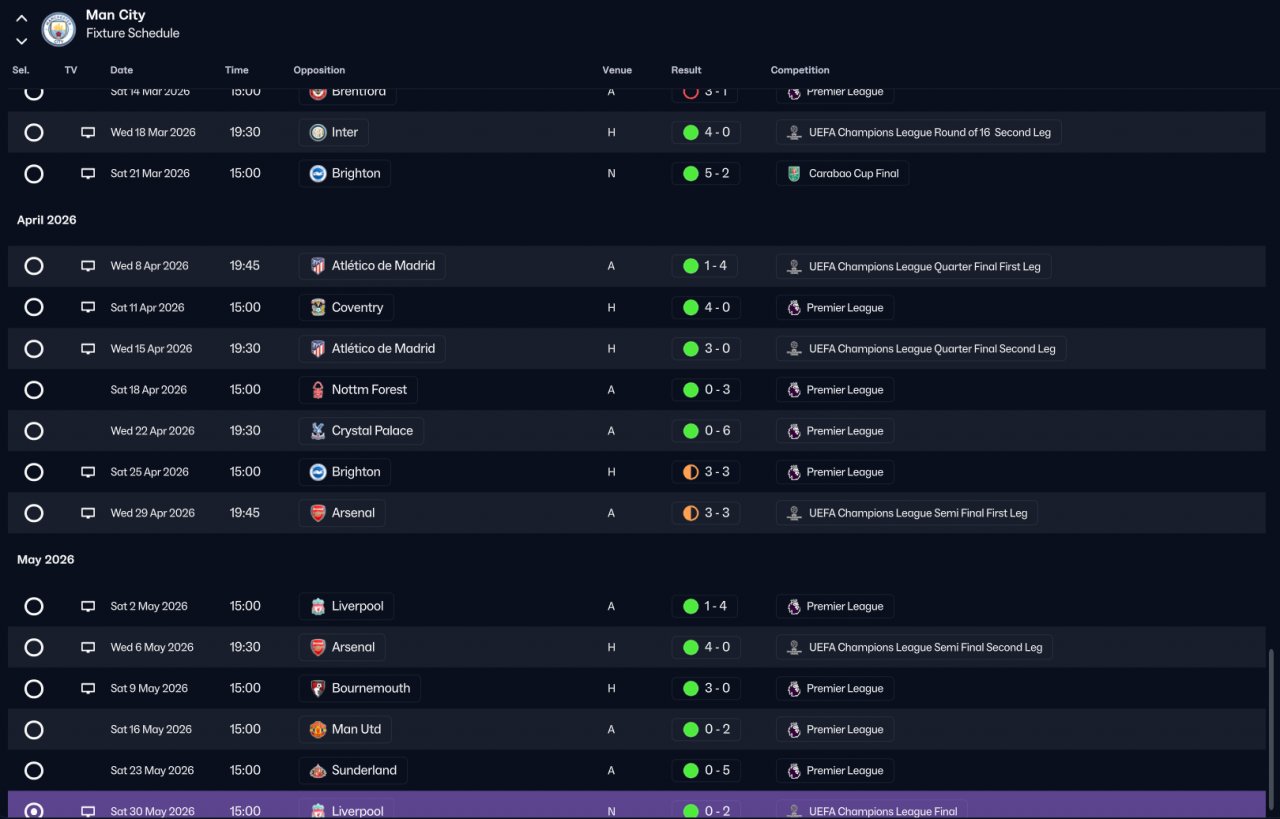Click TV icon on the Coventry row

coord(88,307)
